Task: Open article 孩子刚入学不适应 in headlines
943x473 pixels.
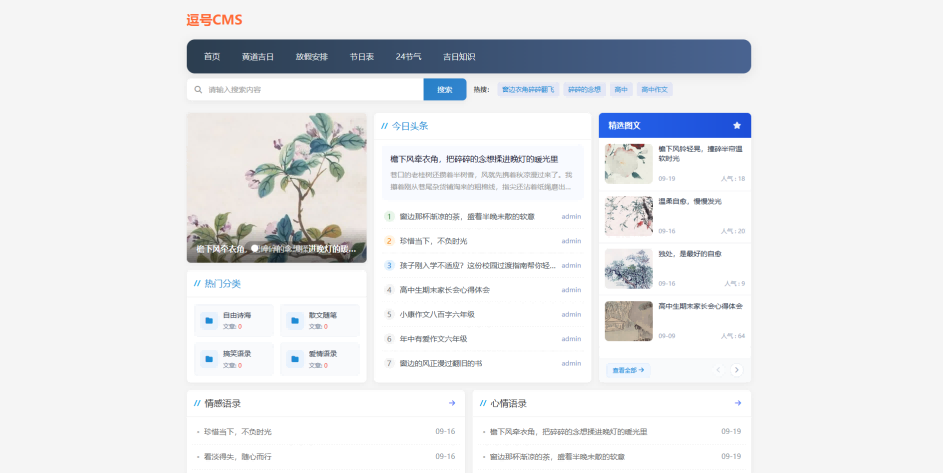Action: coord(478,265)
